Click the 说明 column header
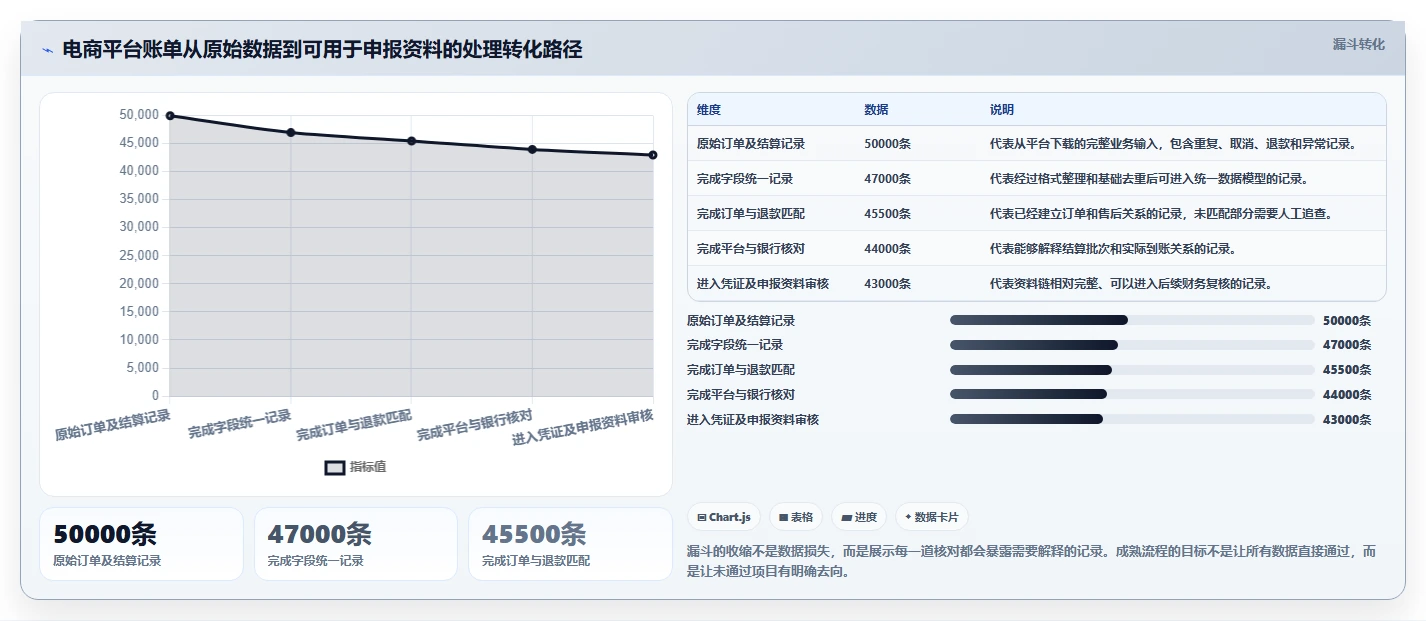 coord(1002,110)
